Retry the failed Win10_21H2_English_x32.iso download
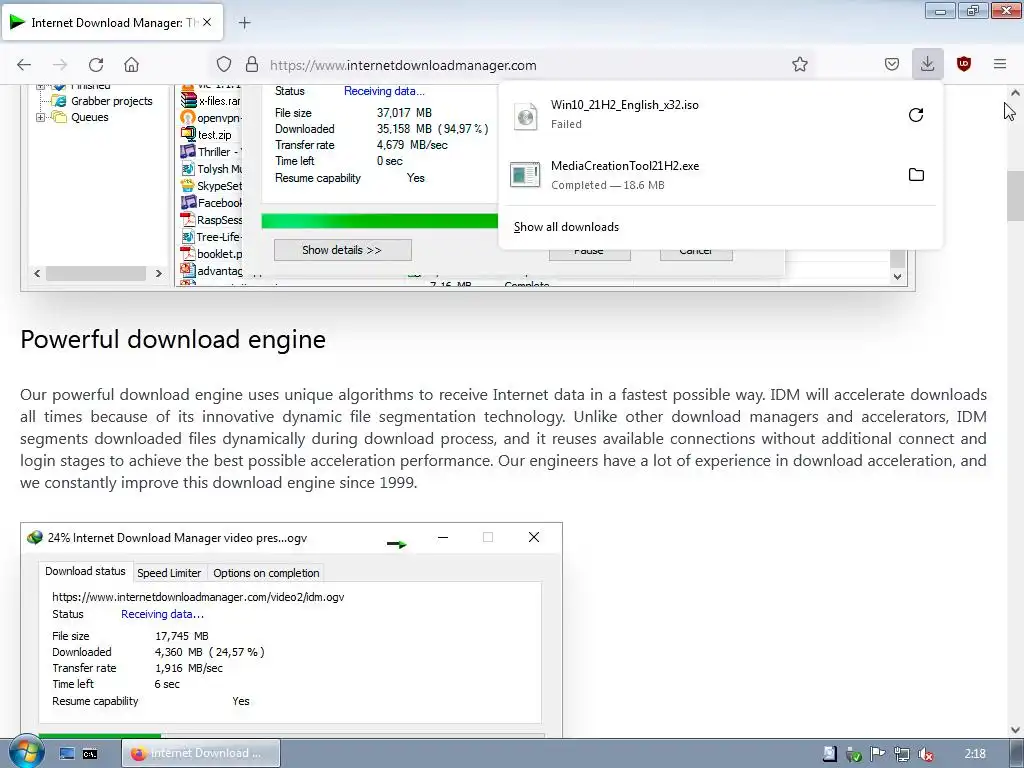The width and height of the screenshot is (1024, 768). coord(916,115)
